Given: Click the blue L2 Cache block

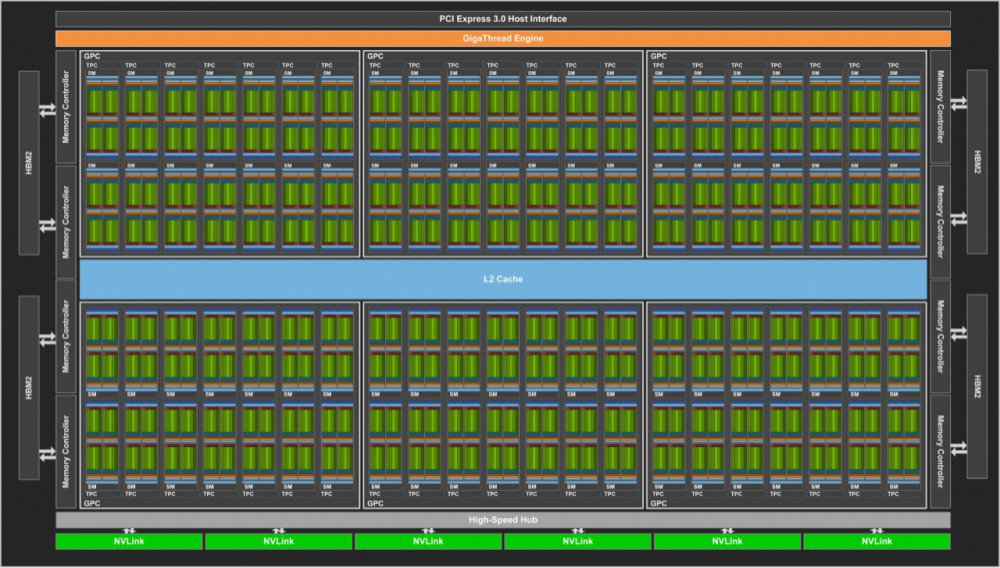Looking at the screenshot, I should point(503,279).
